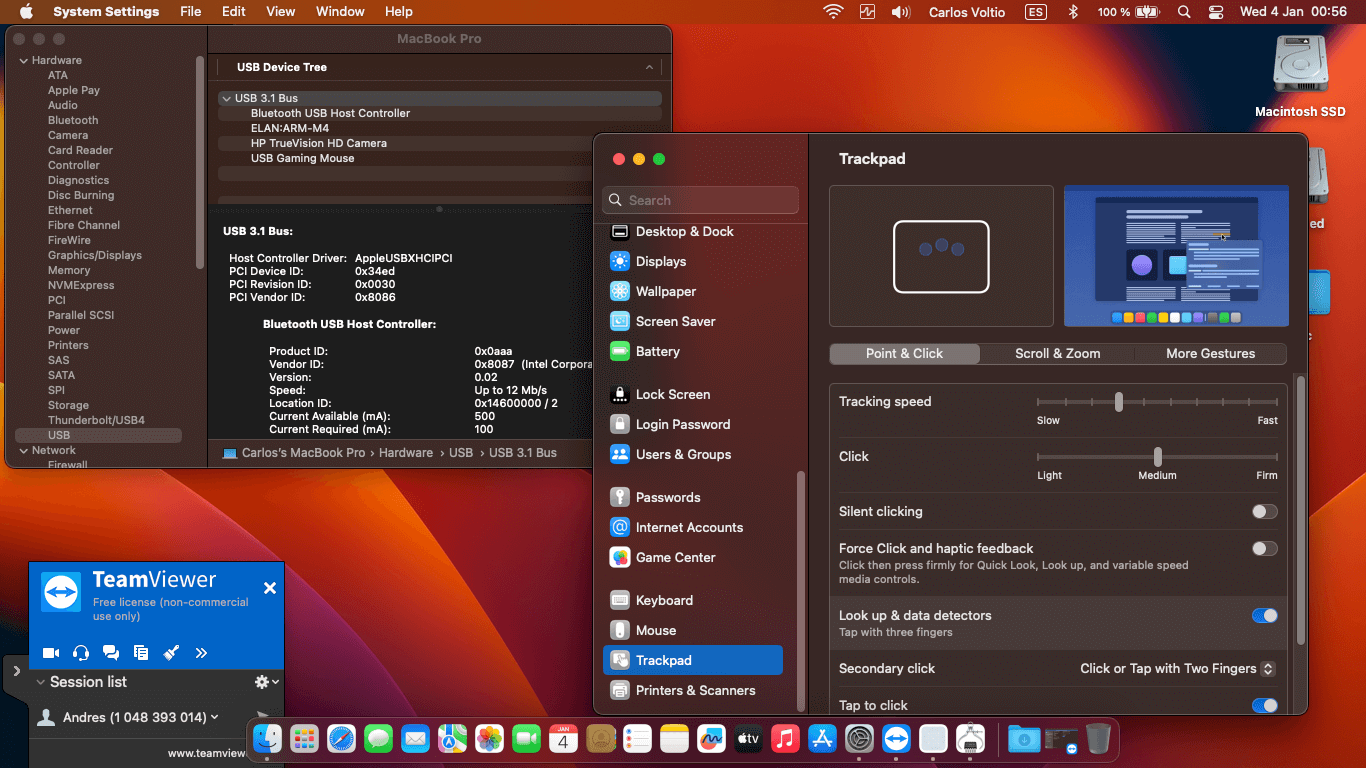Click the TeamViewer icon in the Dock
Screen dimensions: 1366x768
pyautogui.click(x=897, y=739)
